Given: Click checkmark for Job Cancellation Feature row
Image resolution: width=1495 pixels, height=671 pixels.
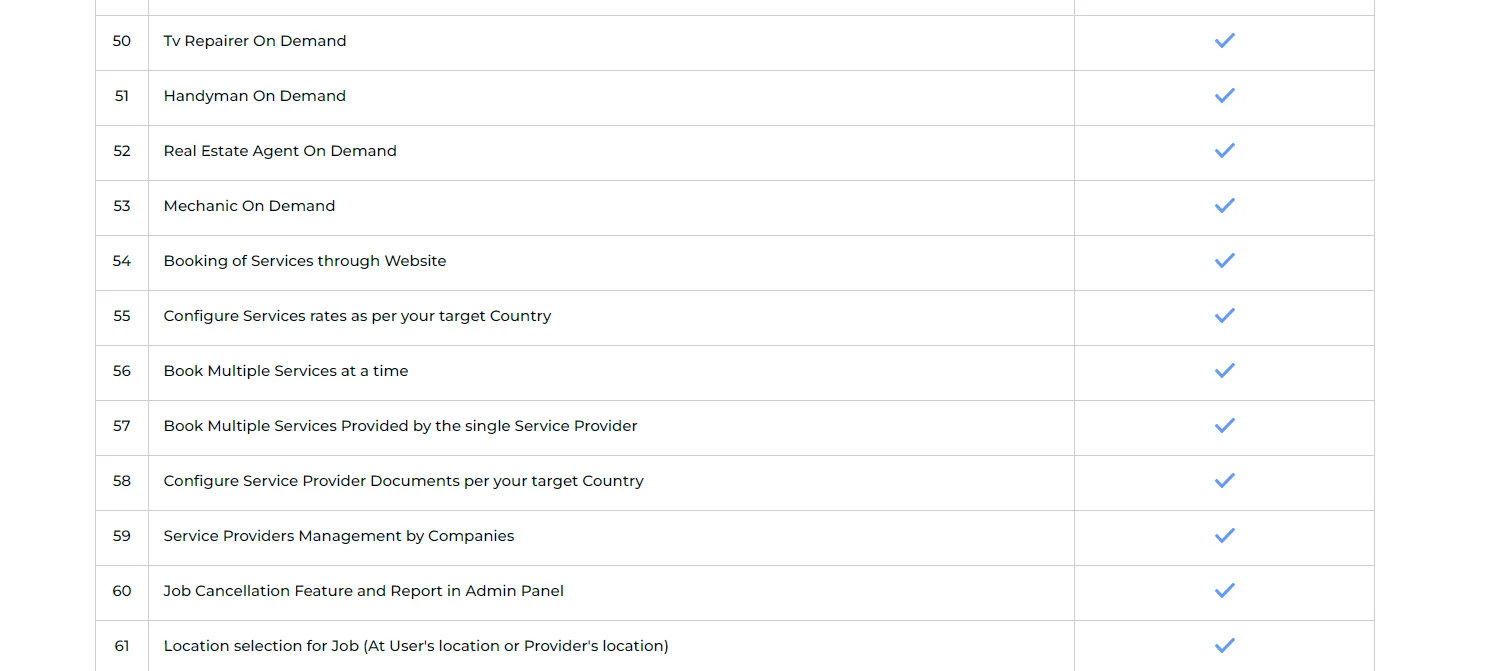Looking at the screenshot, I should click(x=1224, y=591).
